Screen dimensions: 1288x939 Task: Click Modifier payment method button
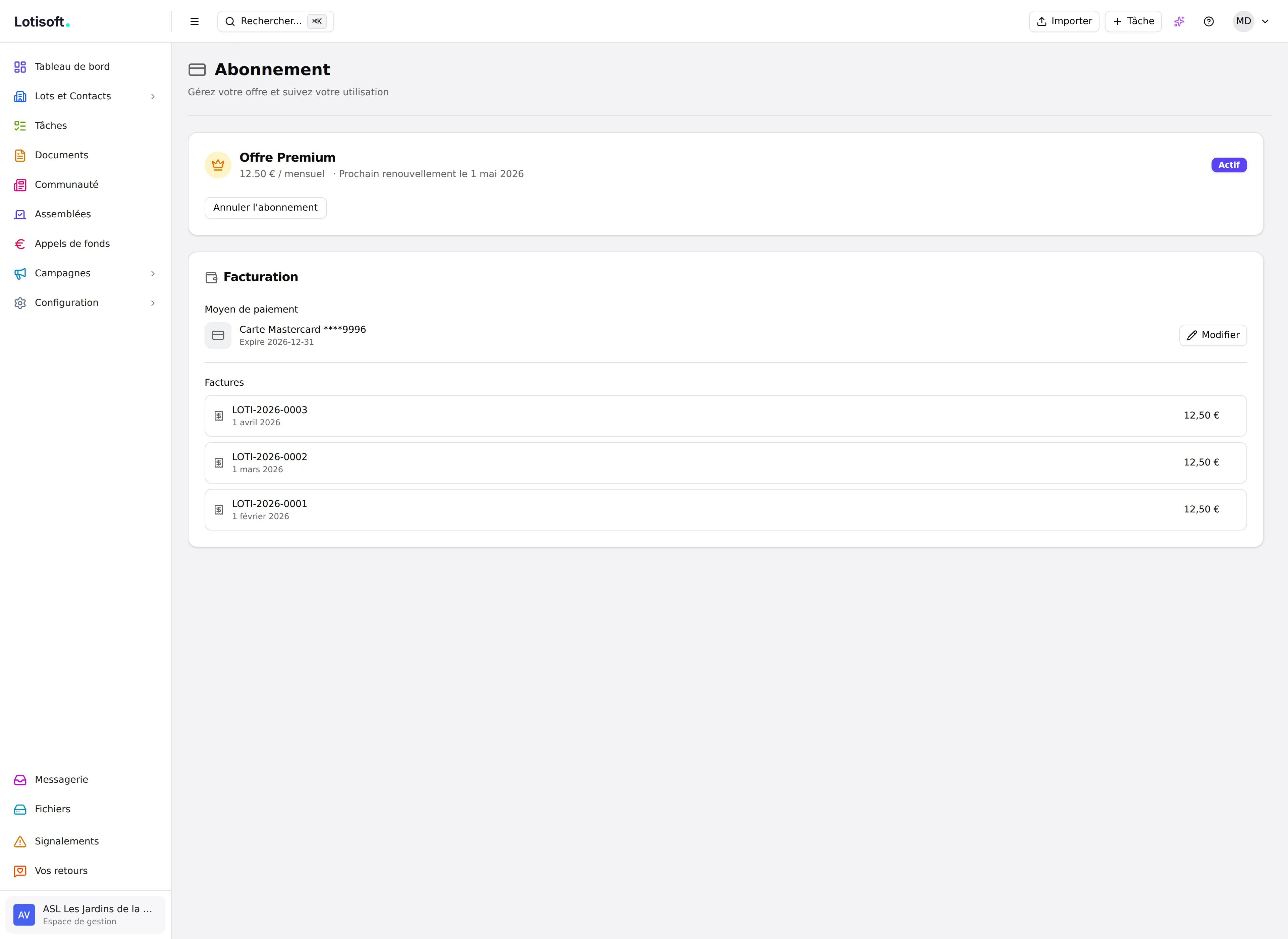pyautogui.click(x=1213, y=335)
